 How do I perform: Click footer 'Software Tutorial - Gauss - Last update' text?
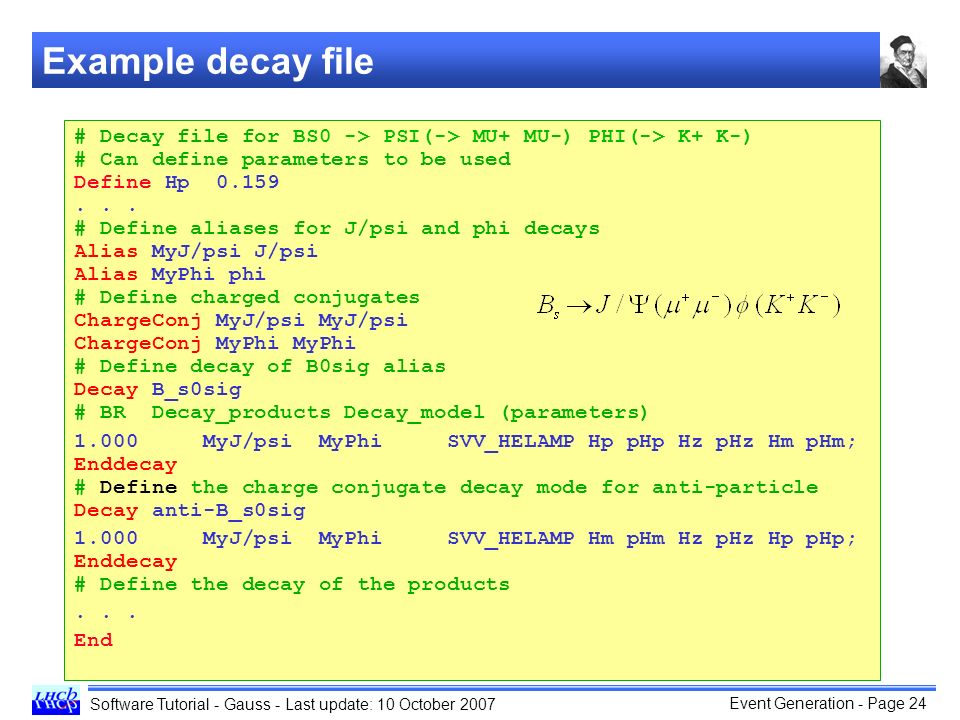293,705
